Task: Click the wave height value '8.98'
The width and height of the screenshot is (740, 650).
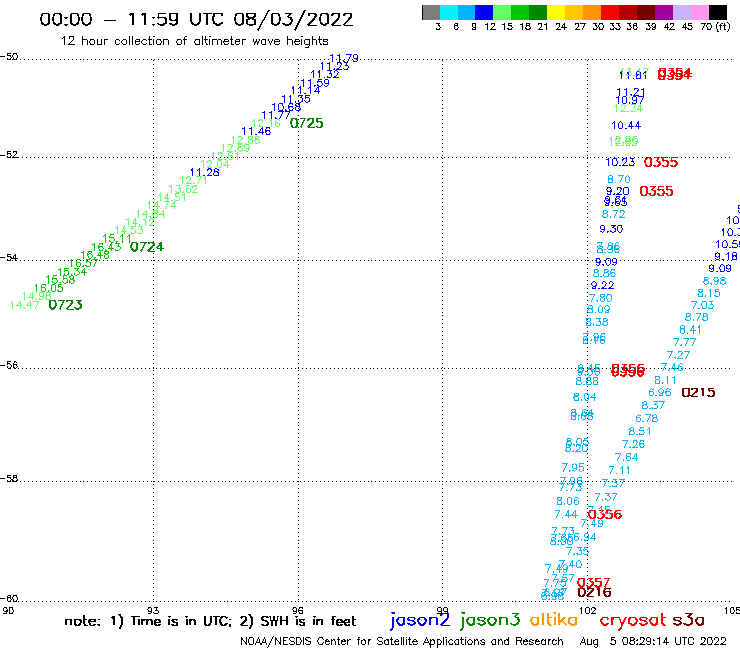Action: click(x=715, y=281)
